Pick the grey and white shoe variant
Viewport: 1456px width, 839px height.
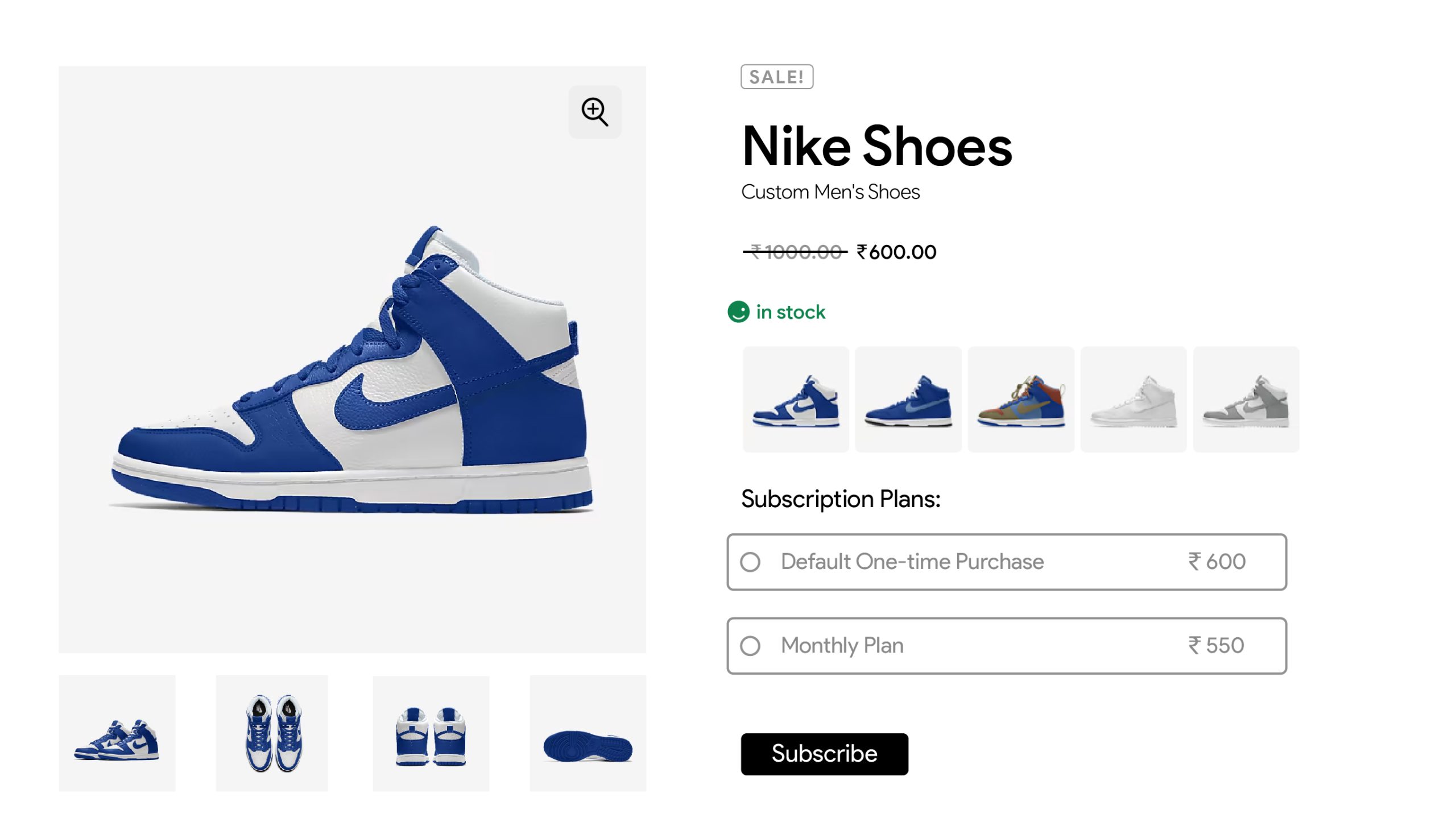click(x=1246, y=400)
